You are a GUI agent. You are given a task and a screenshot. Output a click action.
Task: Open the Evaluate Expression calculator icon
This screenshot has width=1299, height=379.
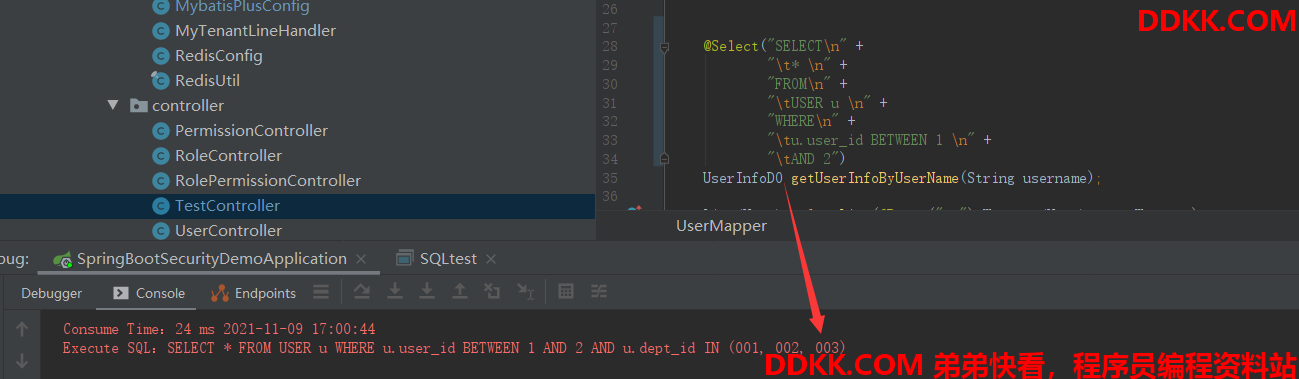pyautogui.click(x=566, y=292)
